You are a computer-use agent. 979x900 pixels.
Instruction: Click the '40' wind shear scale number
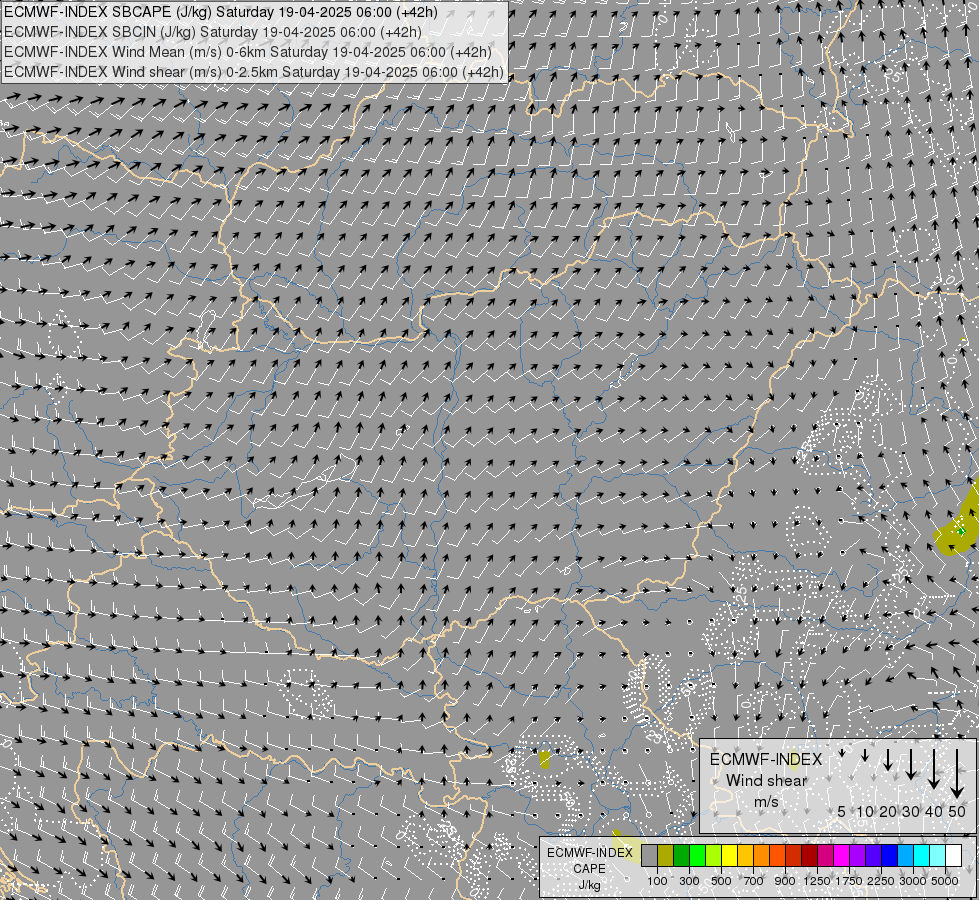933,811
